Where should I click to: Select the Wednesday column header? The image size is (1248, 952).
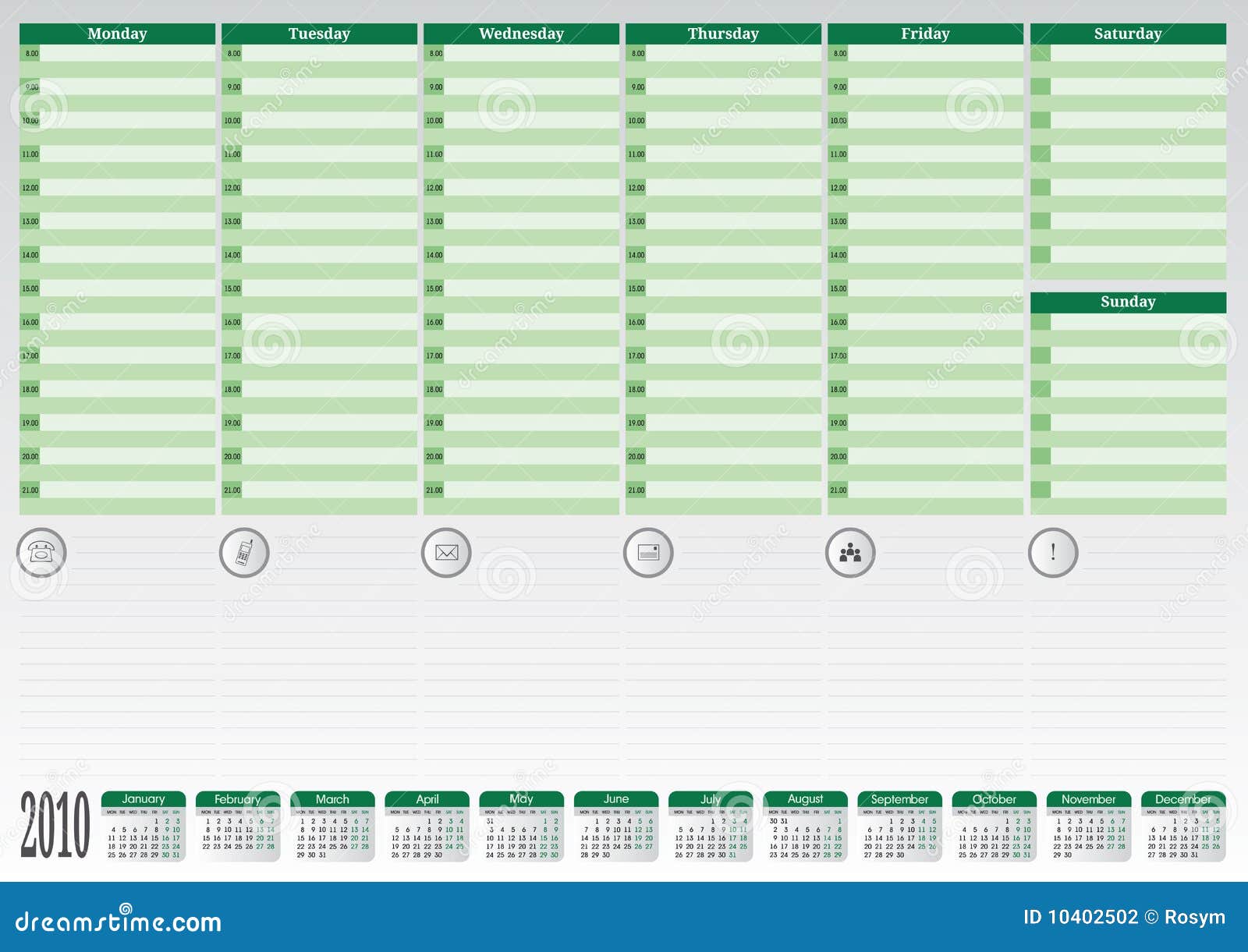point(523,34)
